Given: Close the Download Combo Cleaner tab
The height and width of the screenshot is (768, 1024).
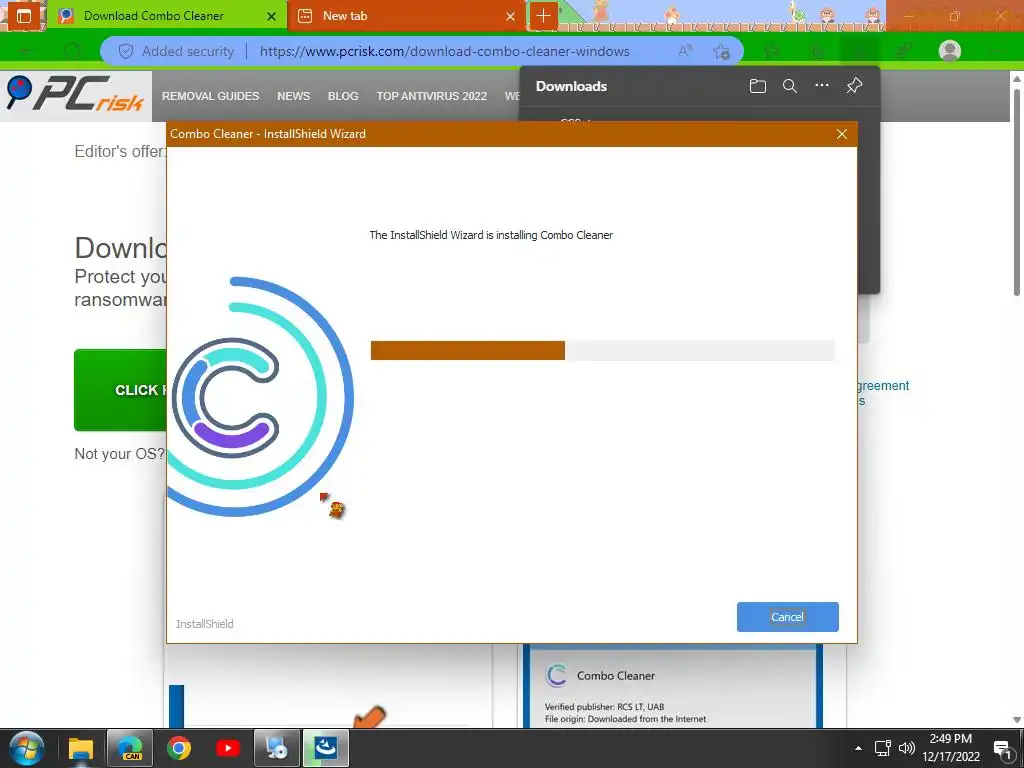Looking at the screenshot, I should pyautogui.click(x=271, y=16).
